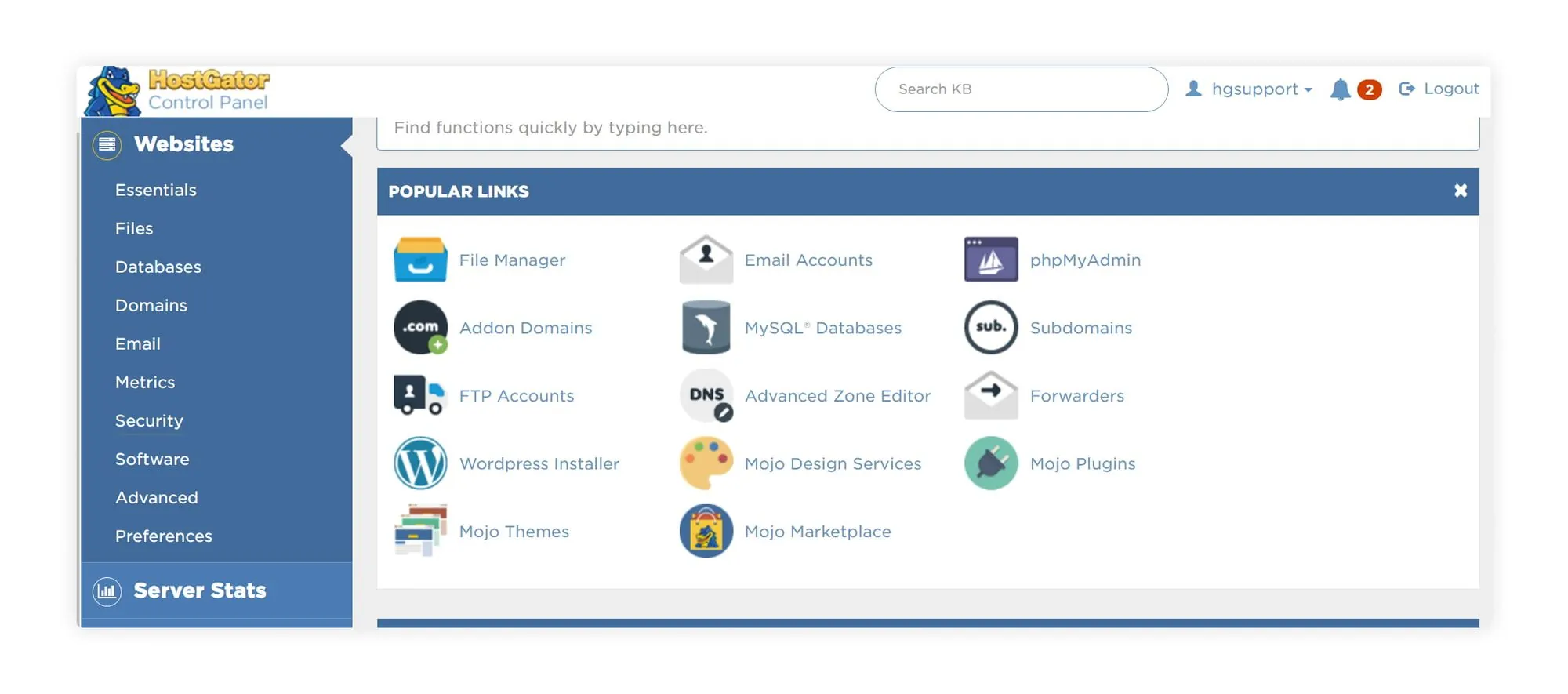
Task: Go to Advanced in the sidebar
Action: [x=157, y=497]
